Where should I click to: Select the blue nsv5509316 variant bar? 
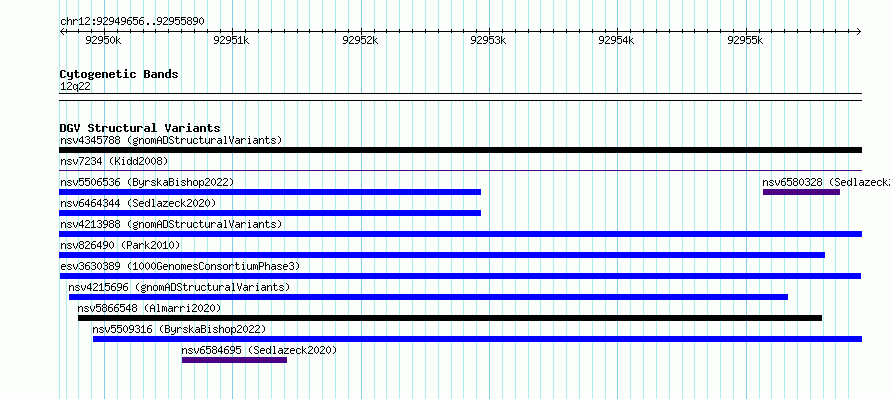(477, 339)
